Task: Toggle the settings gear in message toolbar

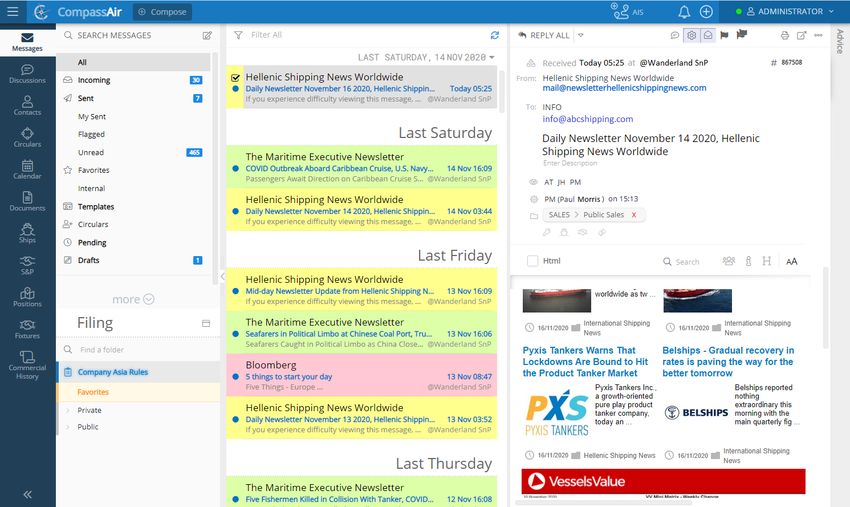Action: [x=691, y=35]
